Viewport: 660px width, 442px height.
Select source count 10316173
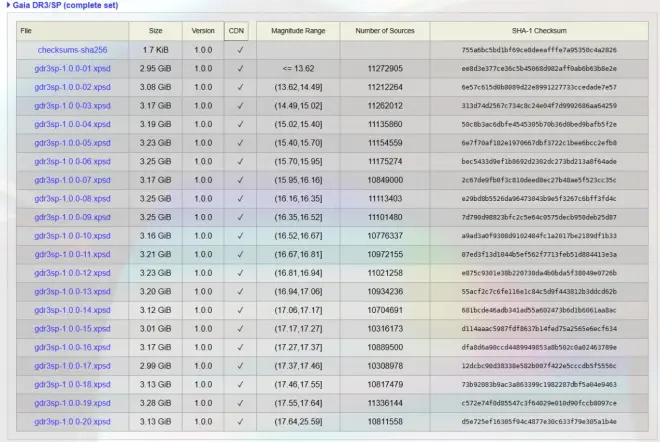pyautogui.click(x=385, y=328)
